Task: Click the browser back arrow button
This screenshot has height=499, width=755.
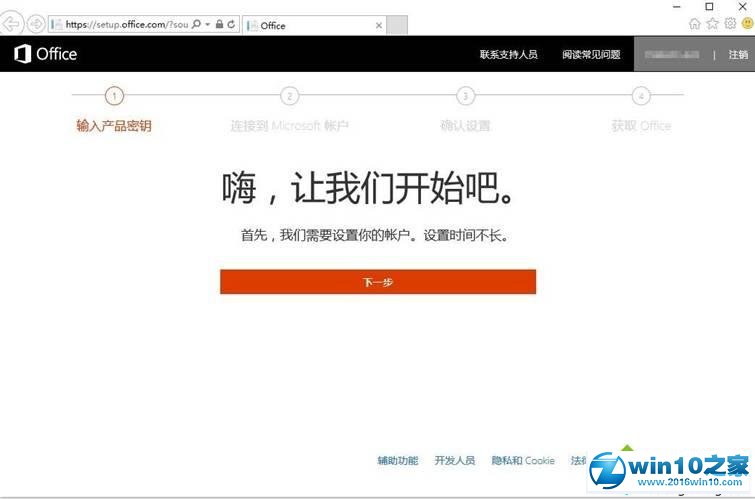Action: [x=13, y=24]
